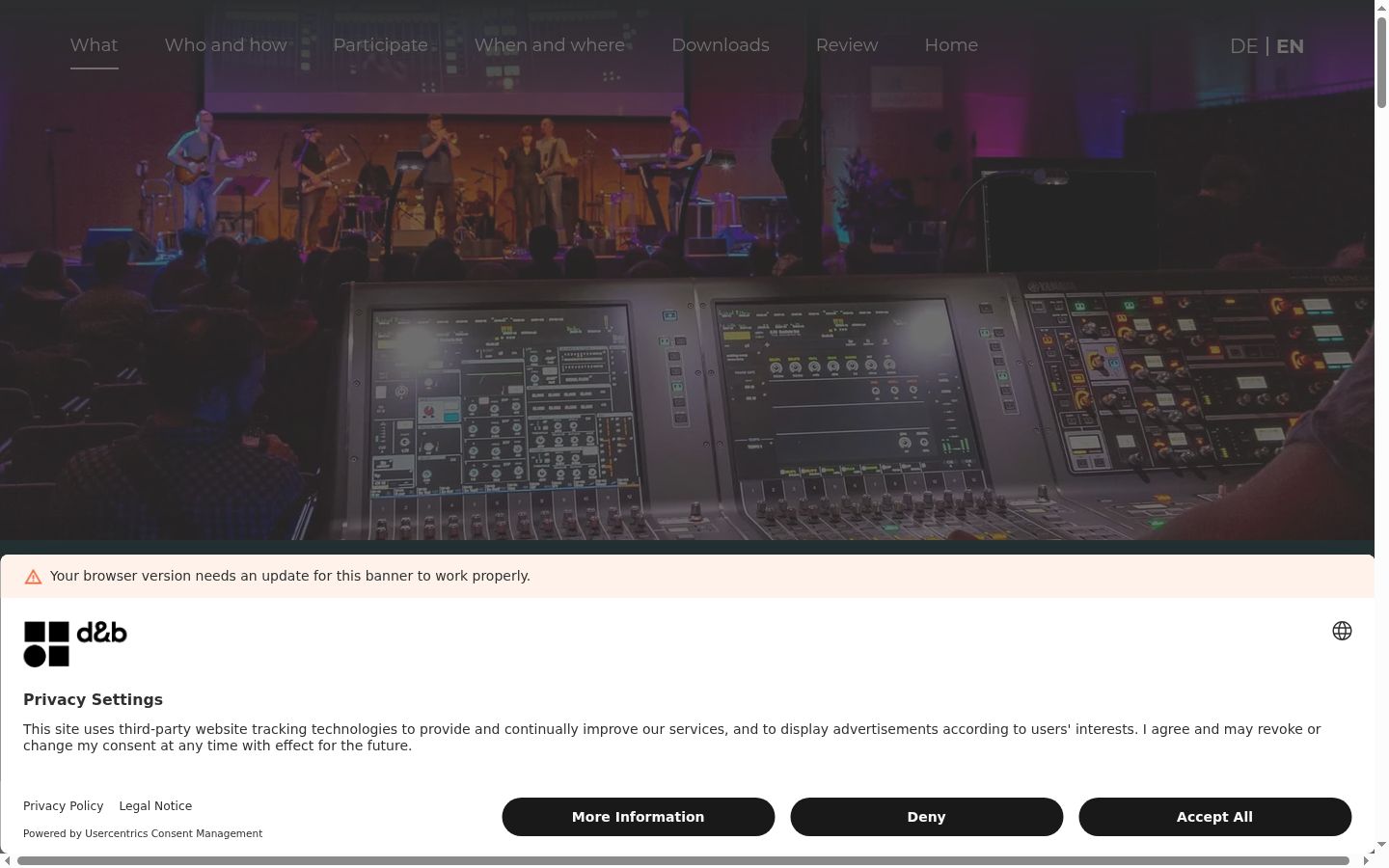Screen dimensions: 1389x868
Task: Open the Privacy Policy link
Action: [64, 806]
